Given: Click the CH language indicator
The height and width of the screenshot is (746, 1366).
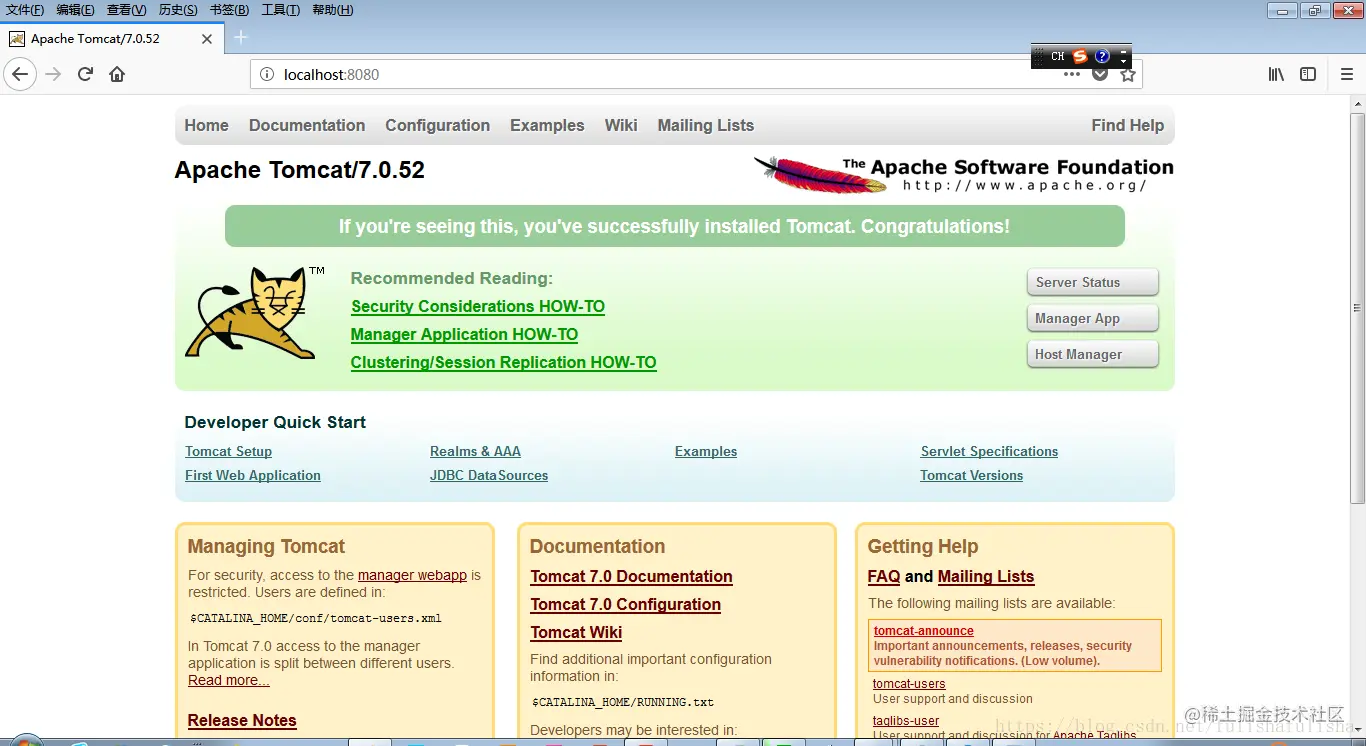Looking at the screenshot, I should pos(1058,57).
